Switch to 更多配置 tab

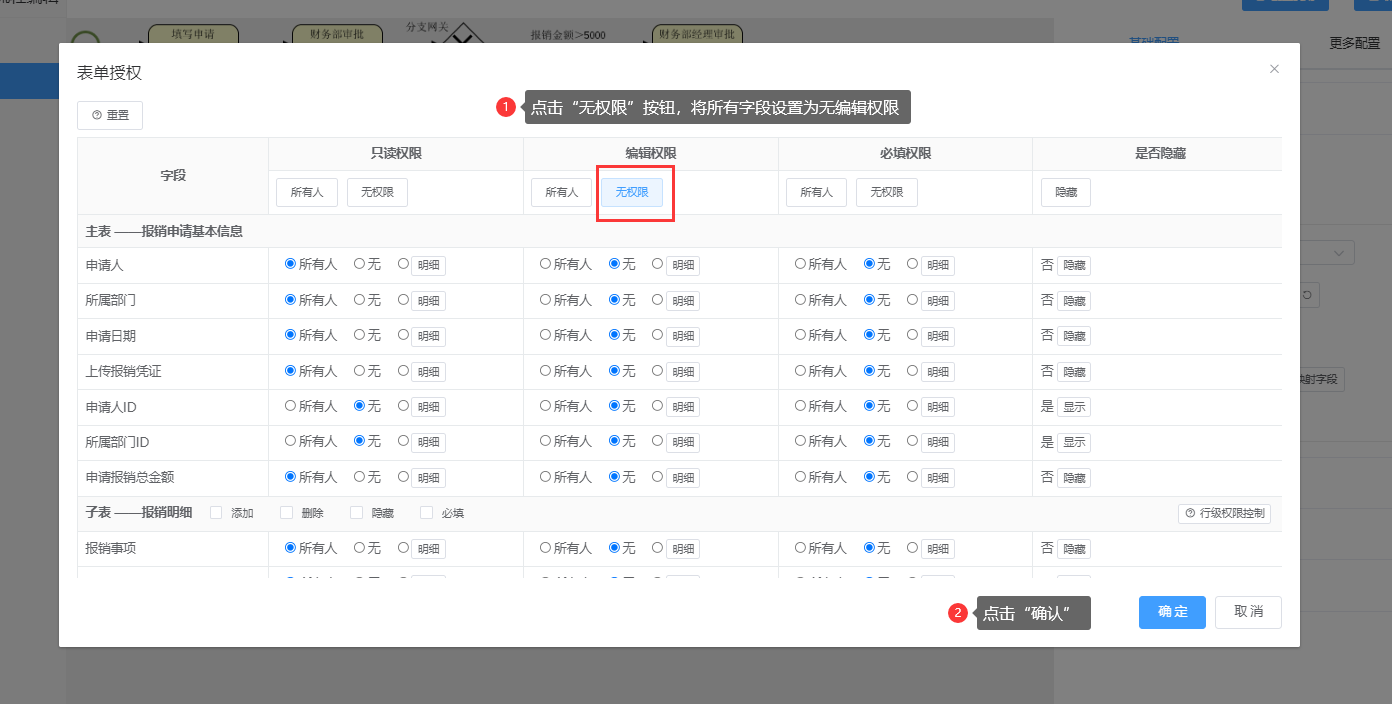point(1354,43)
